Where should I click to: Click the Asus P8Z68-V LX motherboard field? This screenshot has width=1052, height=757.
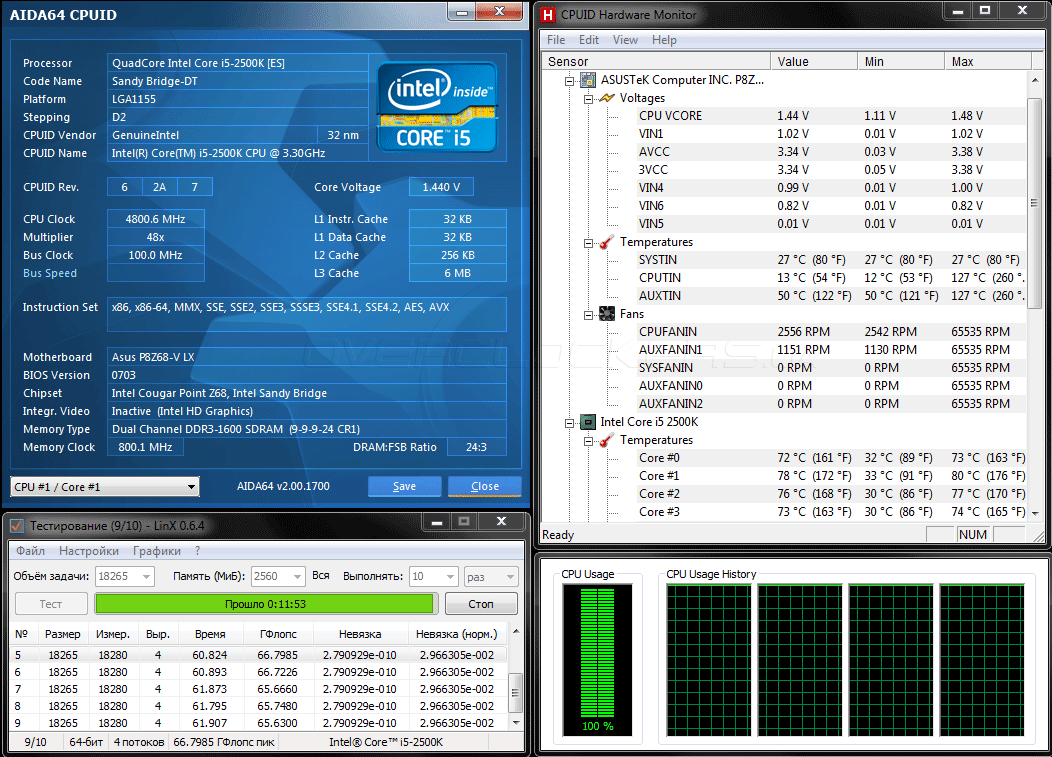pyautogui.click(x=307, y=357)
